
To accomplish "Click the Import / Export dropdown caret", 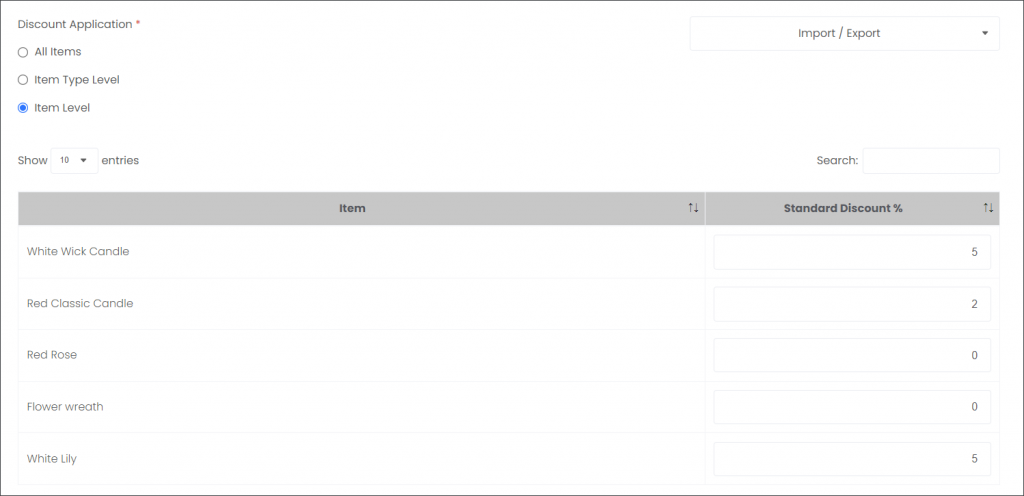I will (x=985, y=33).
